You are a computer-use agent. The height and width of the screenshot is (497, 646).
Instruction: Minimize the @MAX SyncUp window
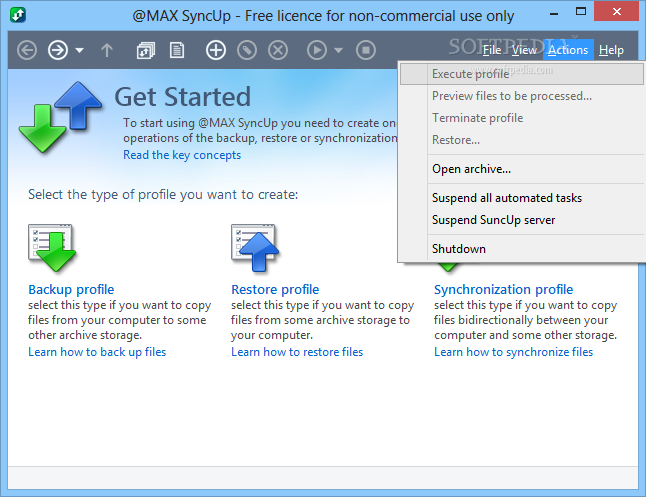click(x=554, y=14)
